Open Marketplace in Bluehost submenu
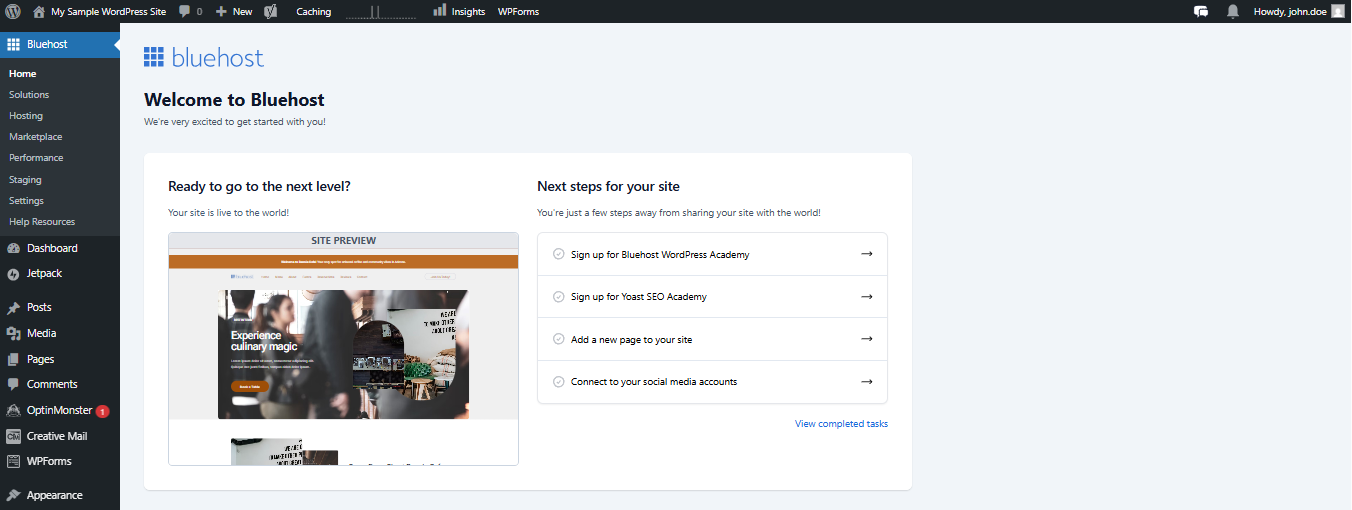 35,137
